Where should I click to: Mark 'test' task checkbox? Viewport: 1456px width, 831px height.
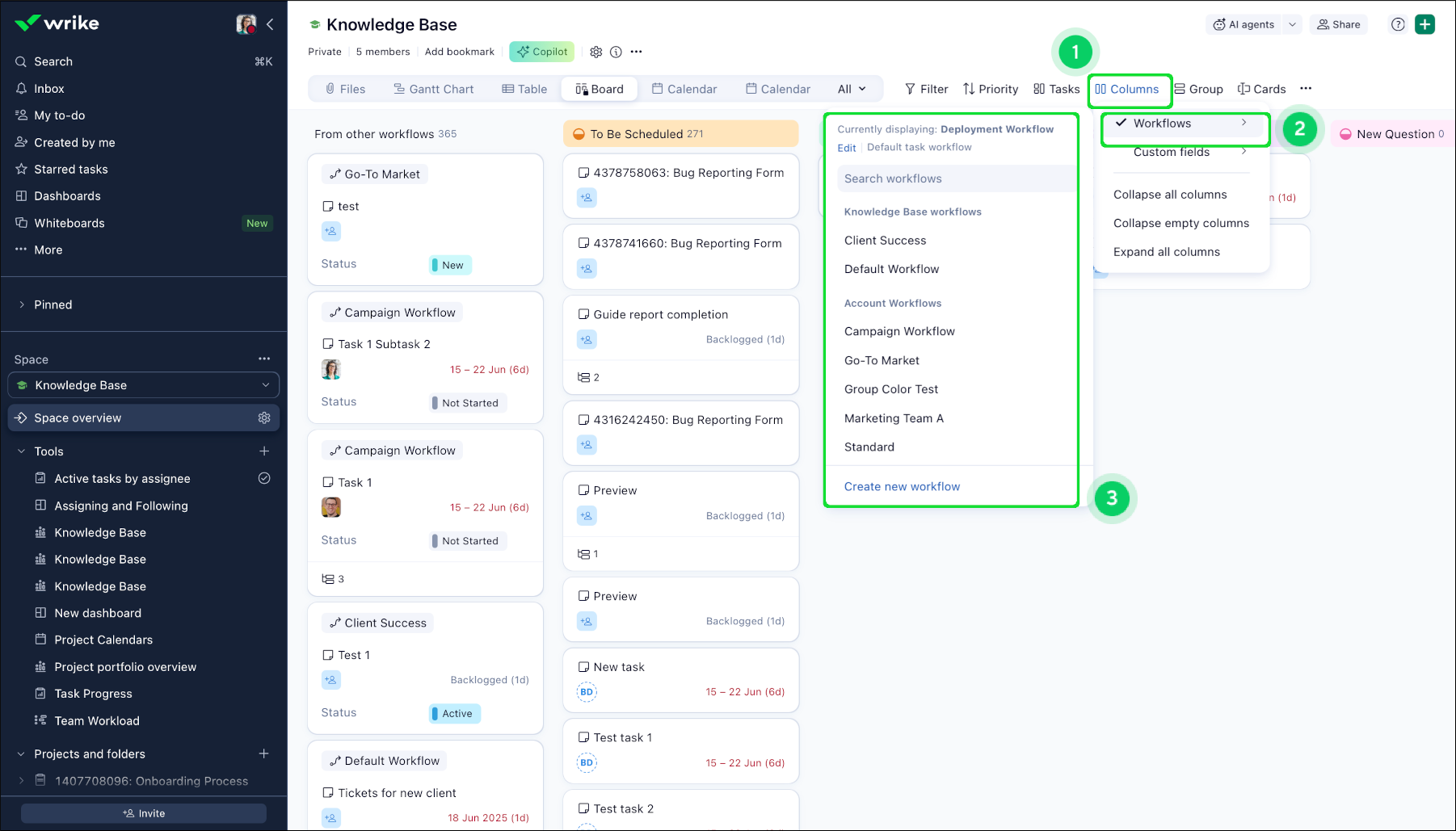(x=328, y=206)
